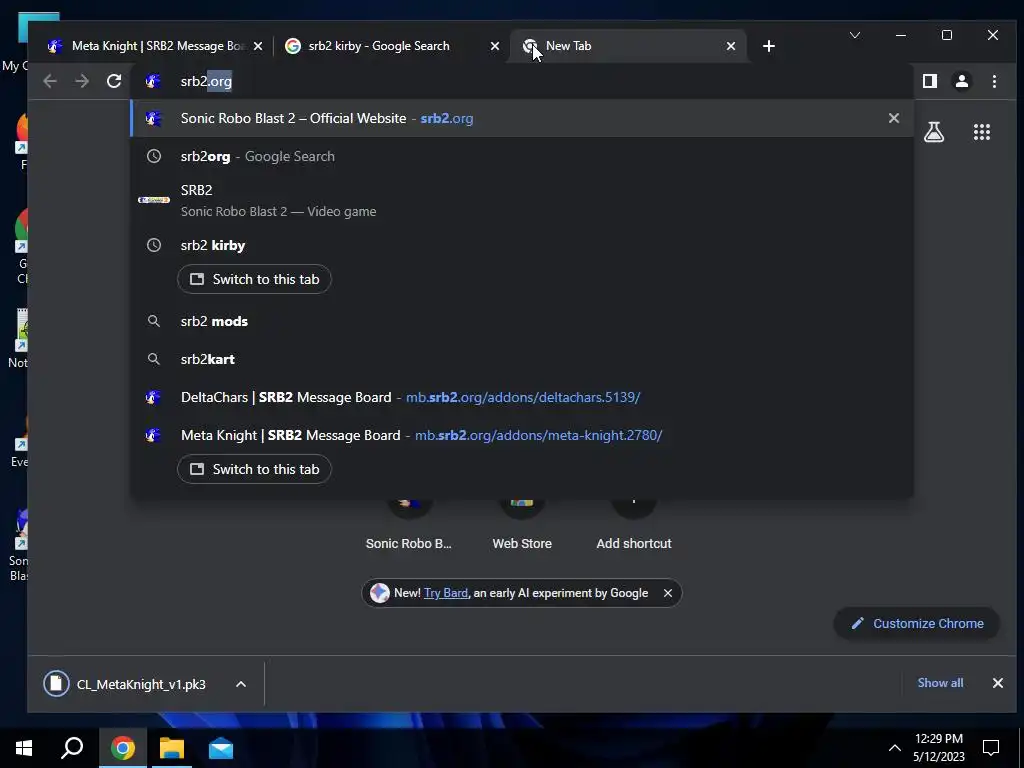Click Show all downloads link
The height and width of the screenshot is (768, 1024).
click(940, 682)
